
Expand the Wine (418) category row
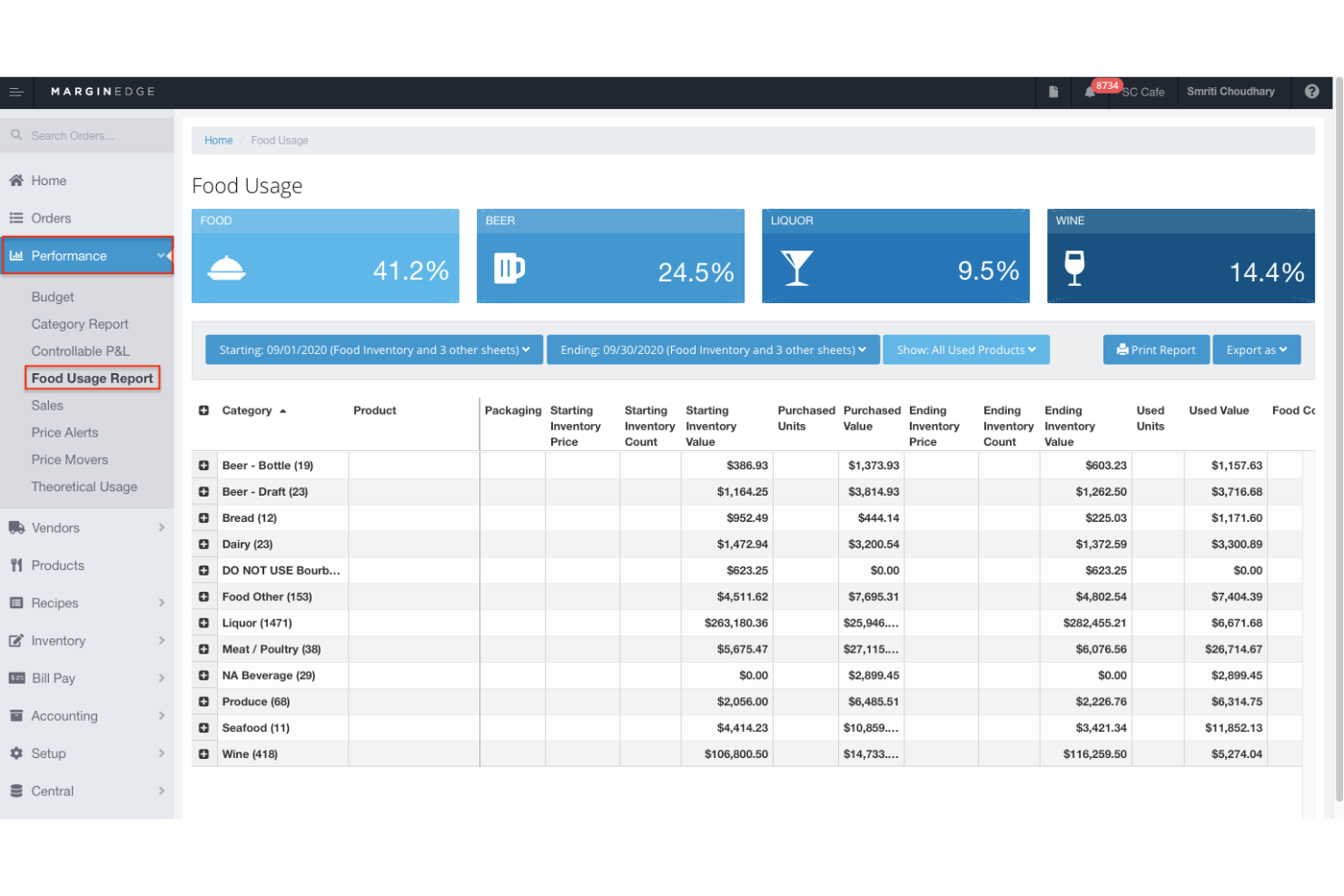203,753
